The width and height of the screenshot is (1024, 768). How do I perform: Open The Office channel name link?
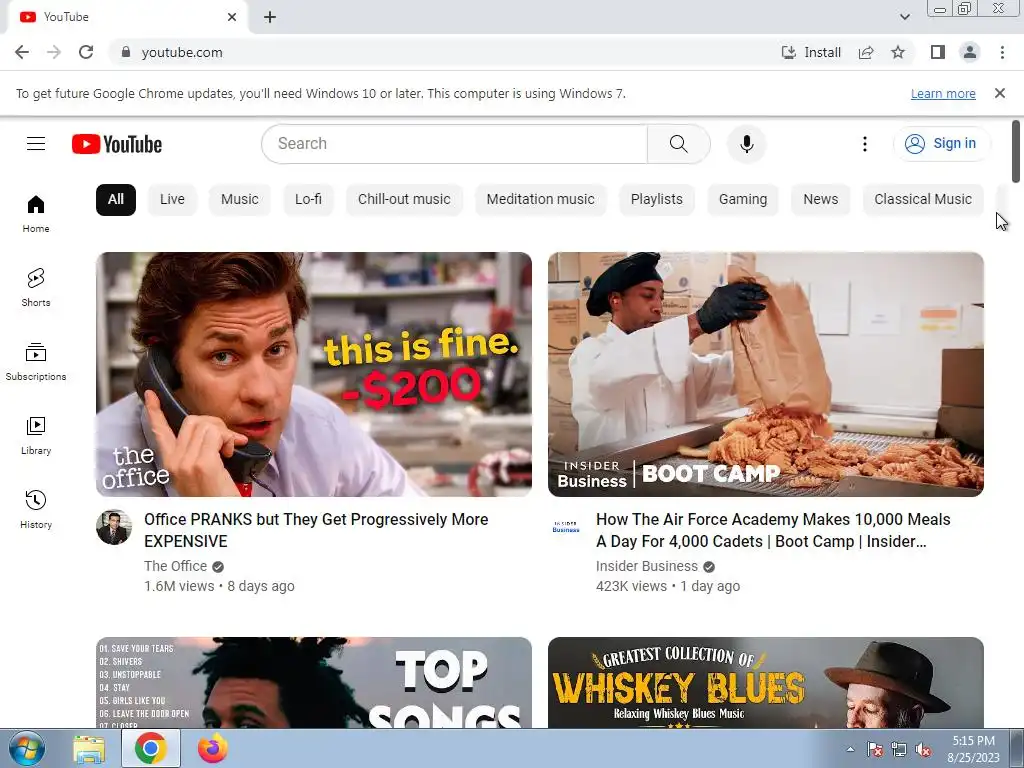(x=176, y=566)
